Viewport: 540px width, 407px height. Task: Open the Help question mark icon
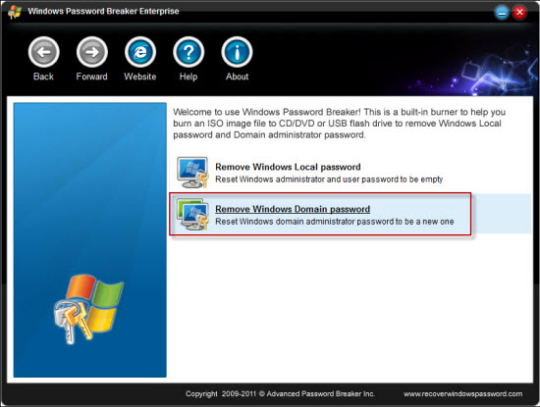(188, 52)
